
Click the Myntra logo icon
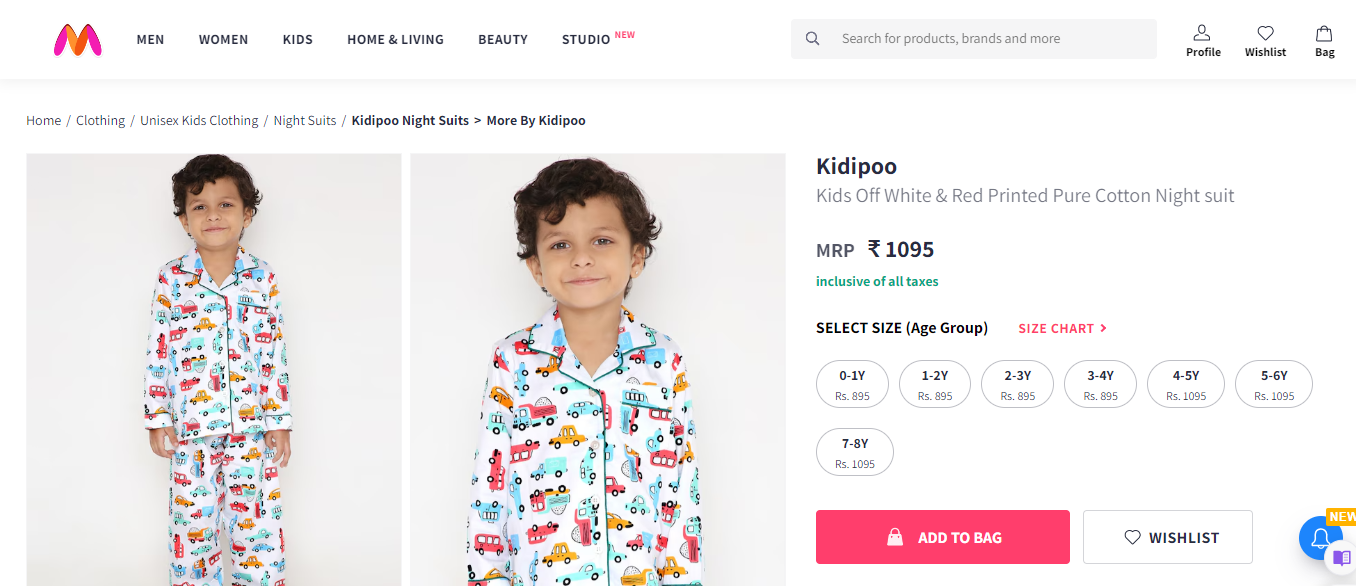[x=78, y=39]
